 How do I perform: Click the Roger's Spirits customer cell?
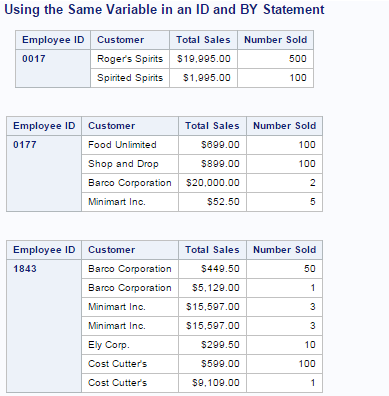(130, 59)
